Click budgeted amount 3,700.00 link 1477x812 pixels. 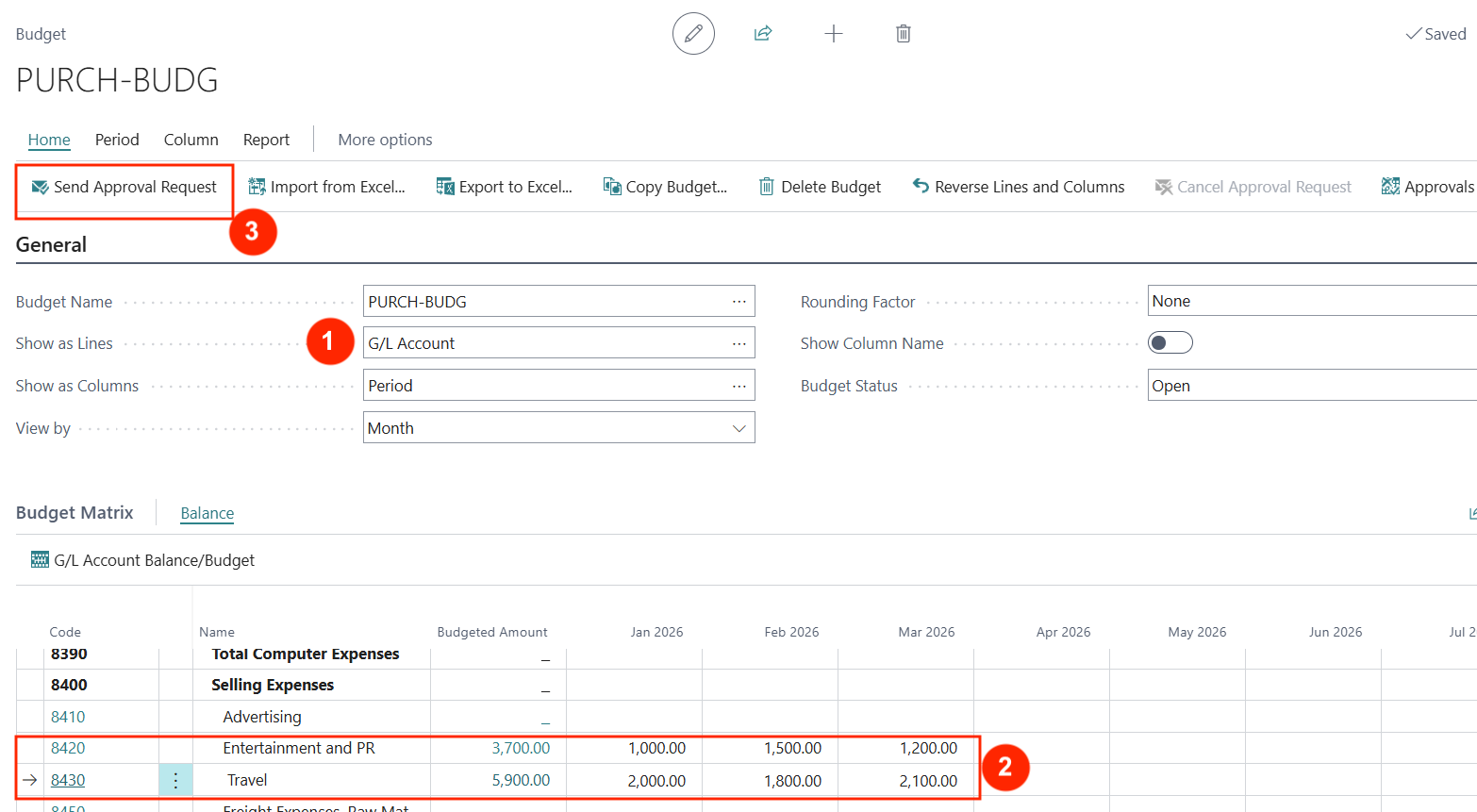pyautogui.click(x=521, y=748)
